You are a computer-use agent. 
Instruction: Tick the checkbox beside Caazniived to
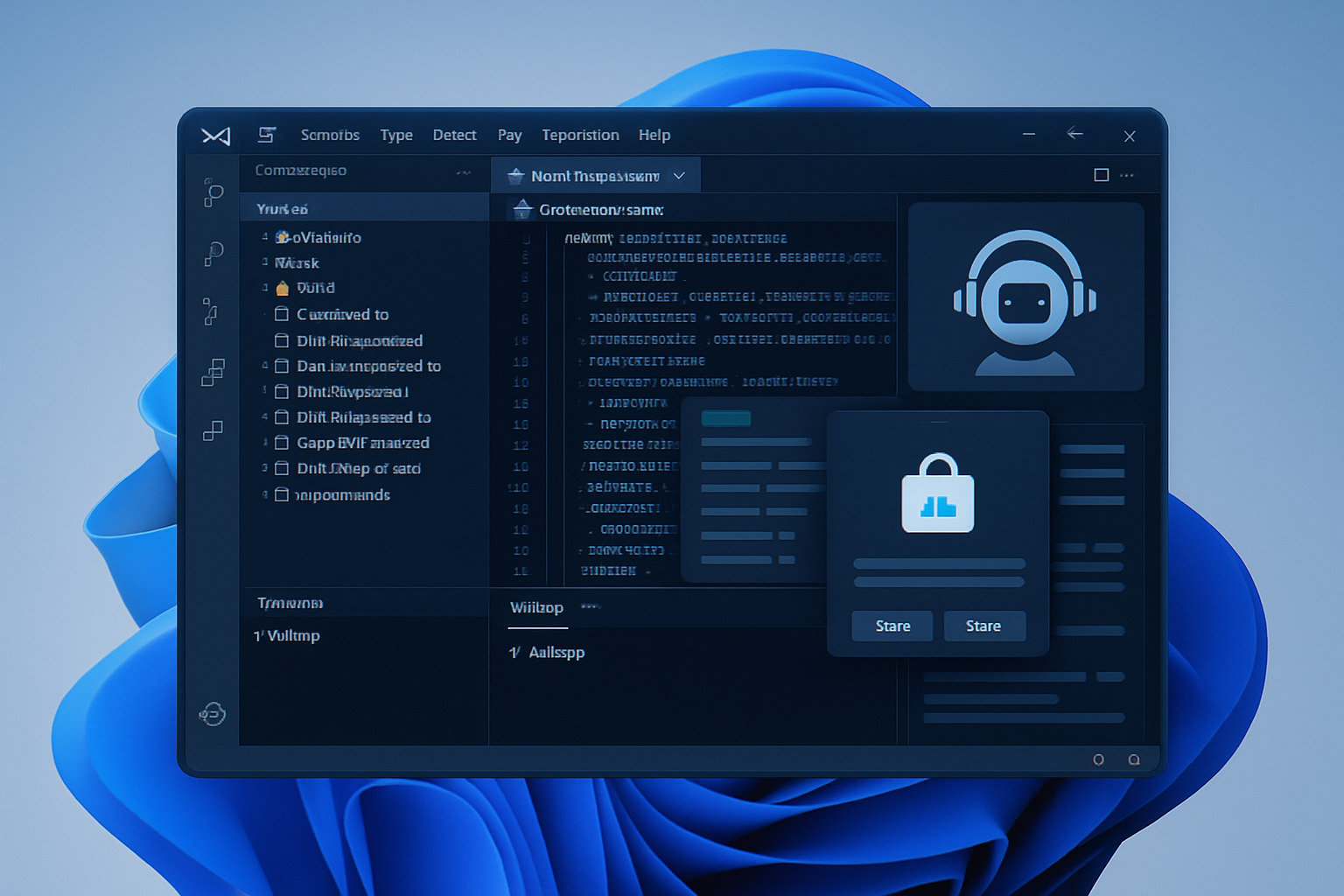[282, 314]
